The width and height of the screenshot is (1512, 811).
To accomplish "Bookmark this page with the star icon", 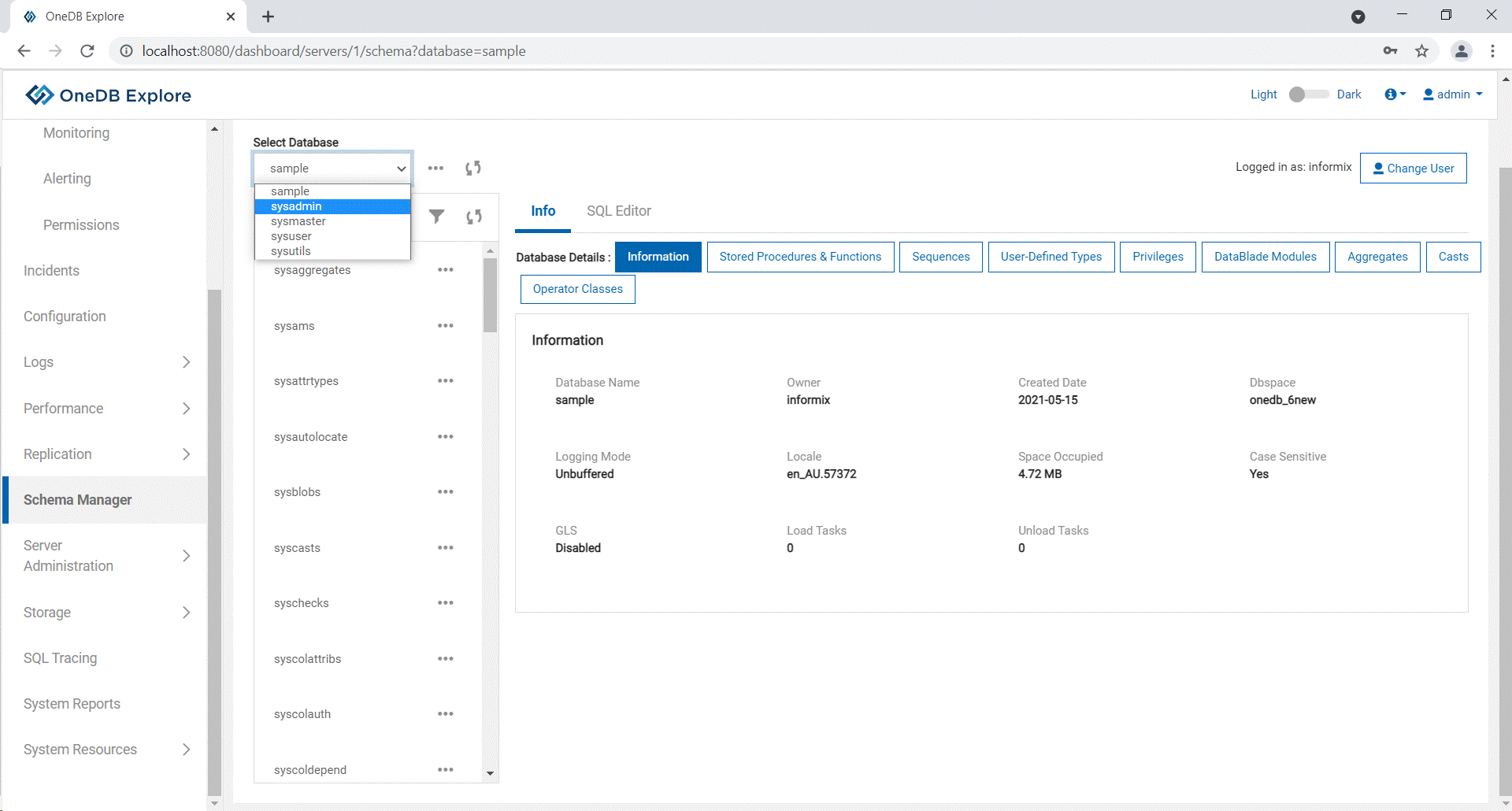I will 1421,51.
